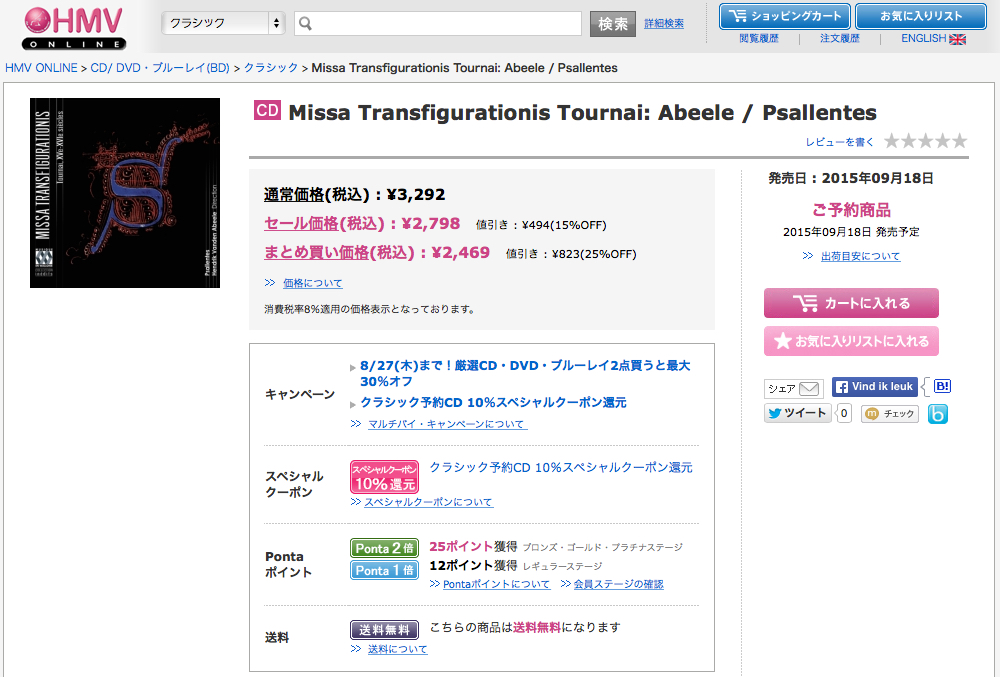Switch site language to ENGLISH
Viewport: 1000px width, 677px height.
(932, 39)
